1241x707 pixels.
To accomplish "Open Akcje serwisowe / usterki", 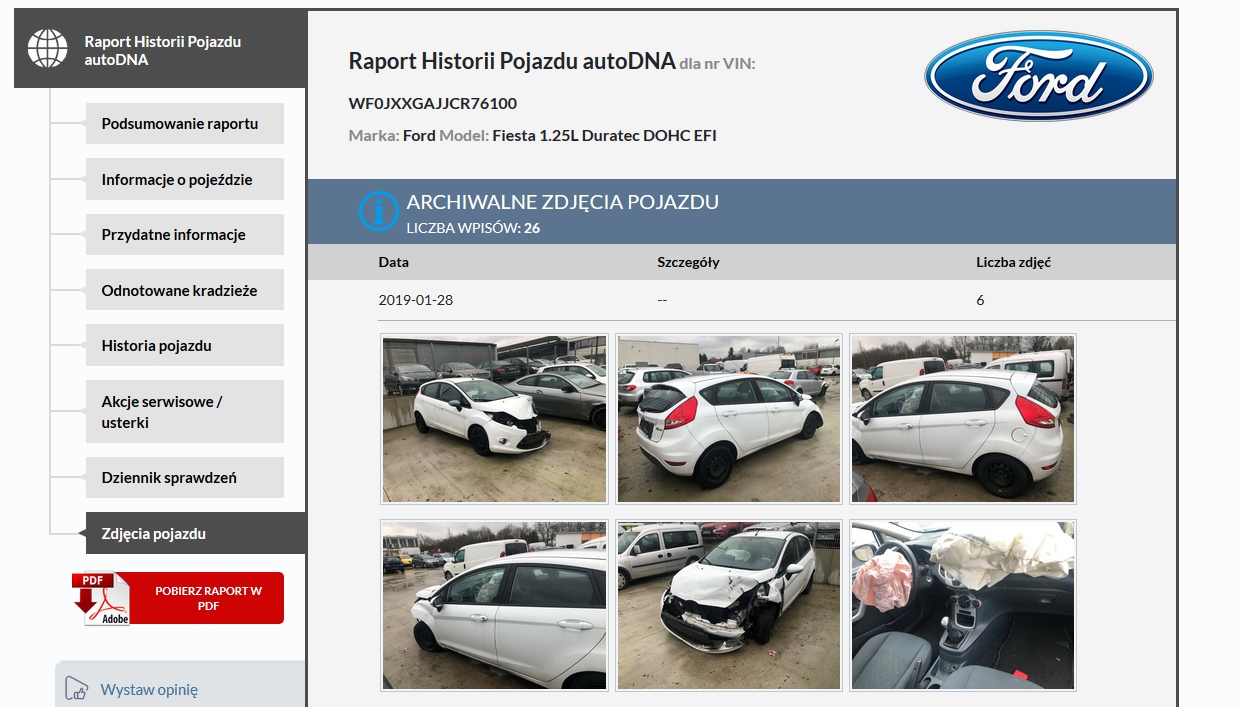I will (x=184, y=412).
